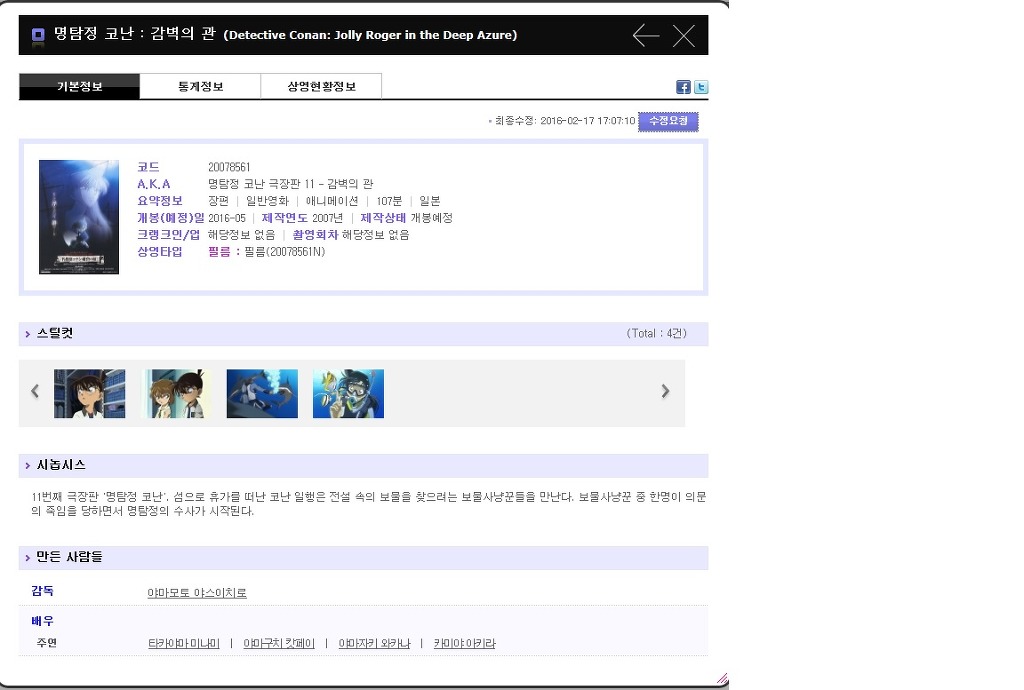Collapse the 스틸컷 section header arrow
This screenshot has height=690, width=1024.
pyautogui.click(x=28, y=334)
